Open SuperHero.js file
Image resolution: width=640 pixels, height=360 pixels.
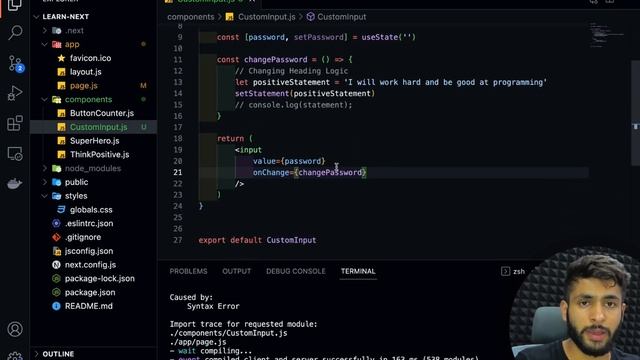click(x=94, y=141)
